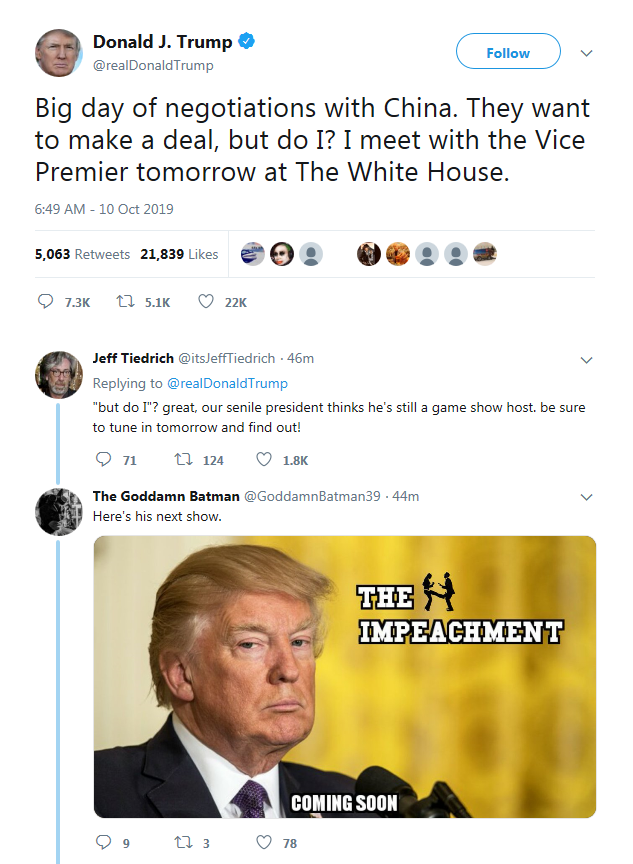Open Joker avatar among likers
Image resolution: width=633 pixels, height=864 pixels.
tap(282, 254)
